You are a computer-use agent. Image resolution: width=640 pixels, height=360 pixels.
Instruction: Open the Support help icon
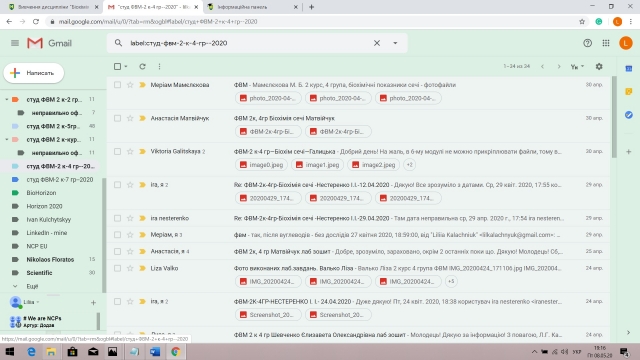pyautogui.click(x=587, y=43)
